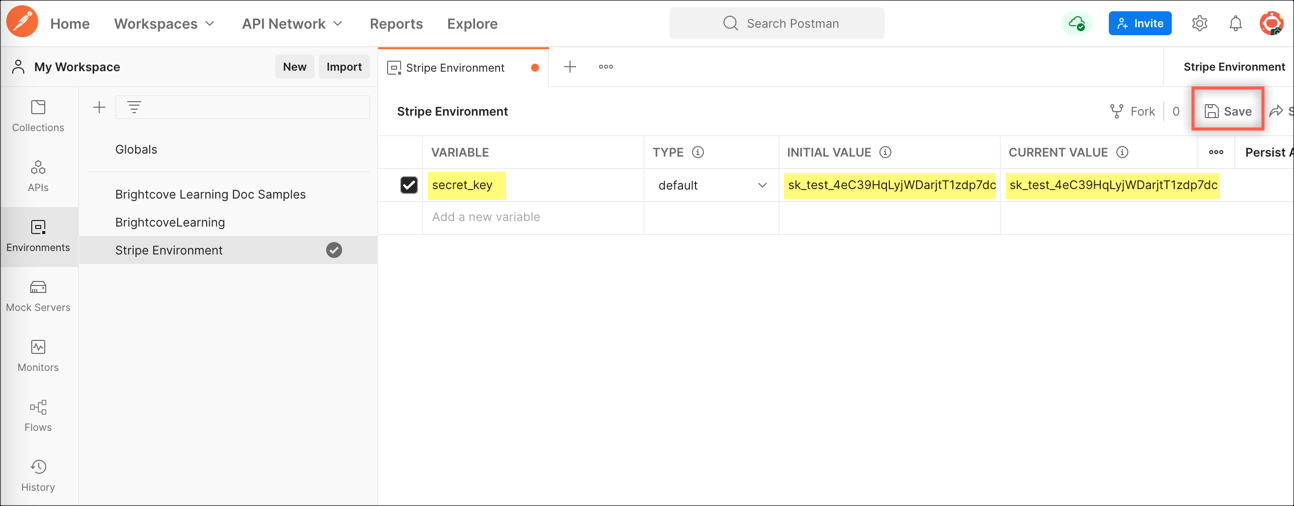Open APIs in the sidebar
The image size is (1294, 506).
[x=38, y=176]
